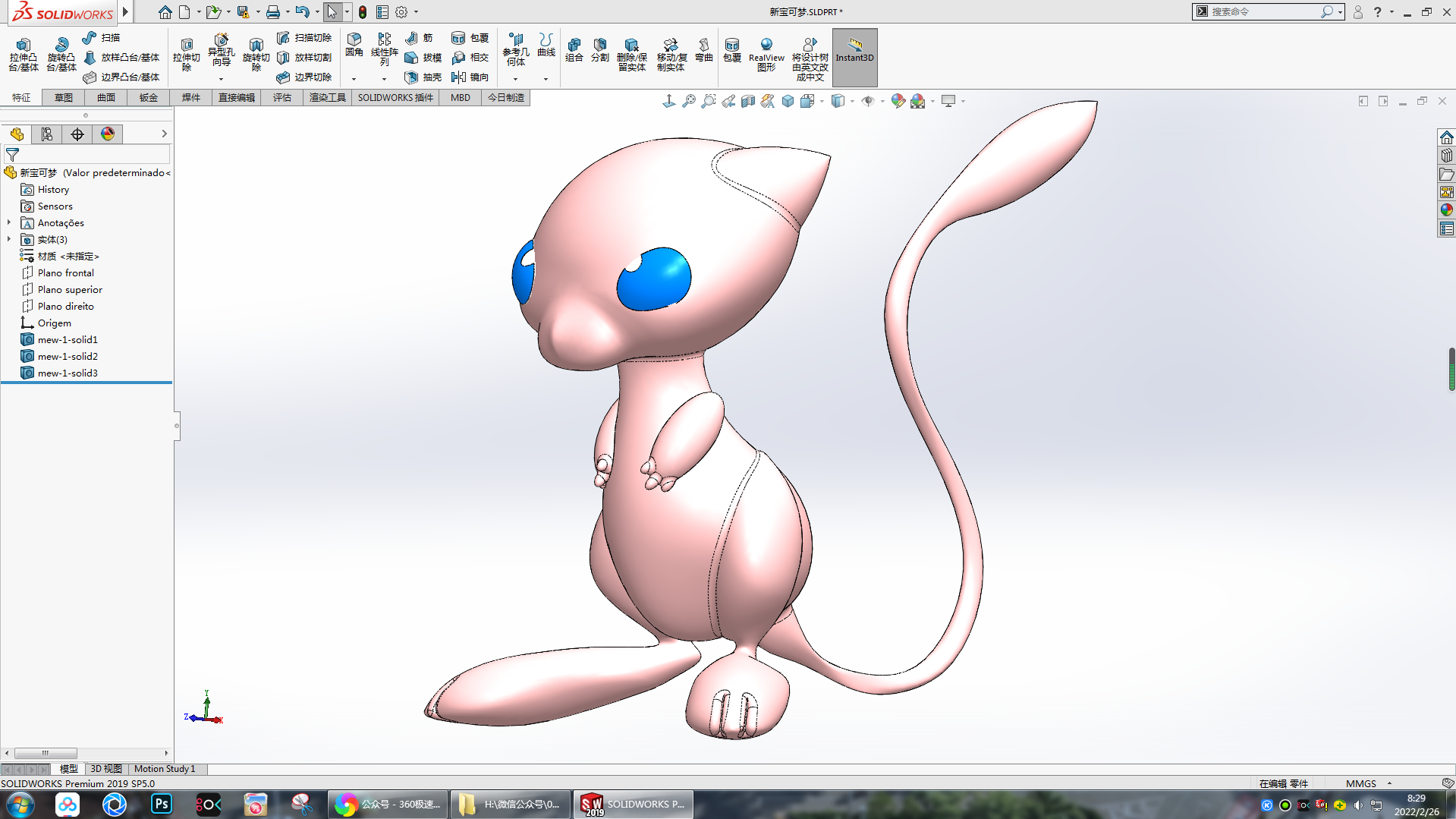Switch to the 钣金 (Sheet Metal) tab
The height and width of the screenshot is (819, 1456).
click(149, 98)
